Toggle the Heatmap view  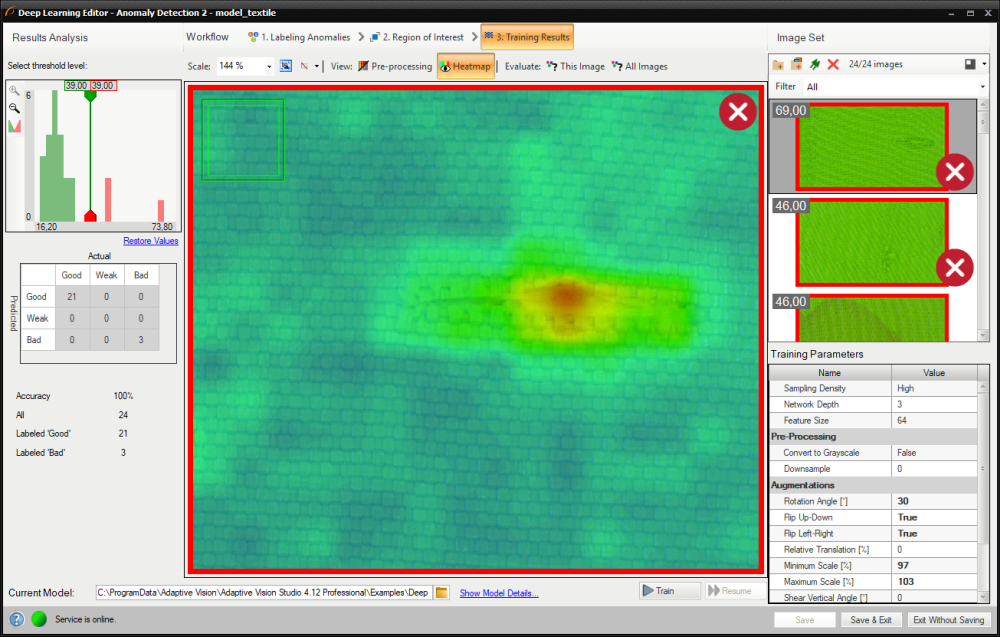(x=466, y=66)
